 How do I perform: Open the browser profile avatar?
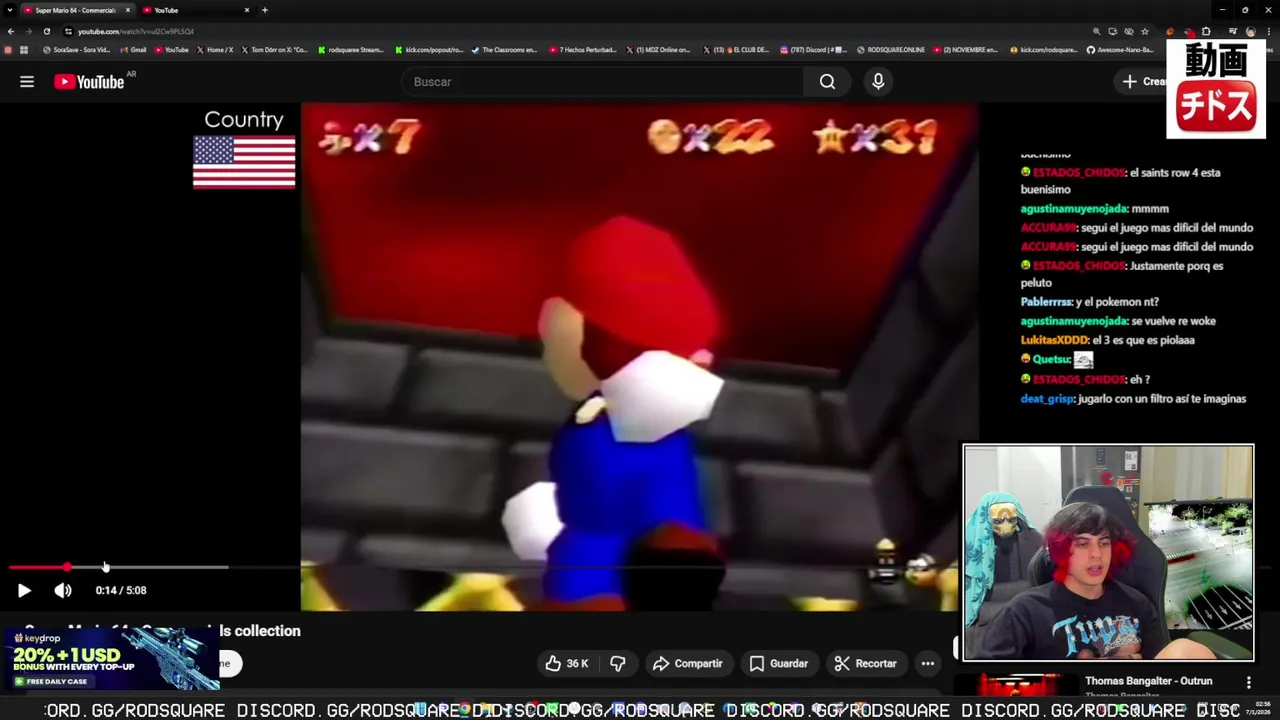point(1250,31)
